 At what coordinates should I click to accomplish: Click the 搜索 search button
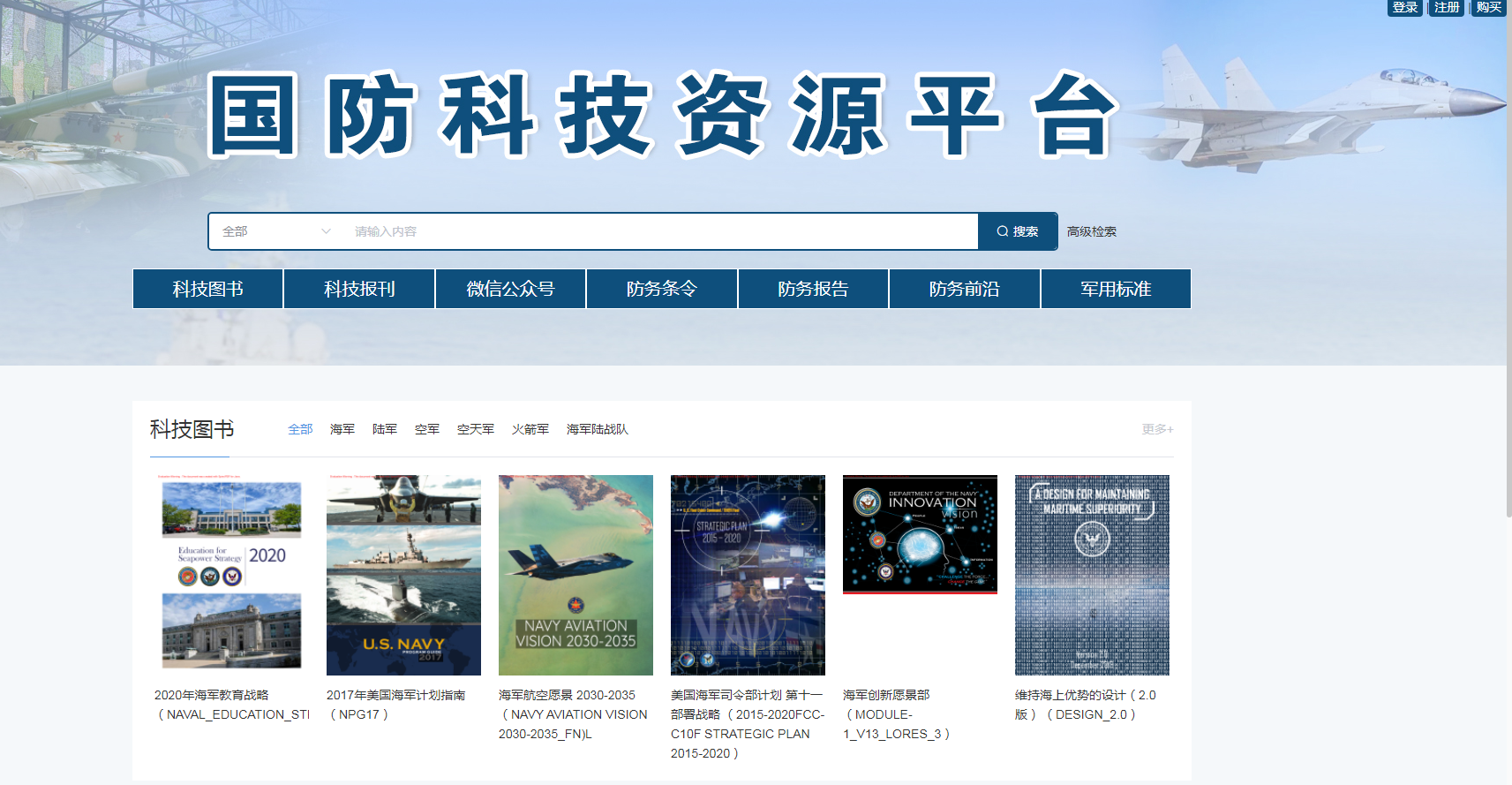pos(1018,231)
